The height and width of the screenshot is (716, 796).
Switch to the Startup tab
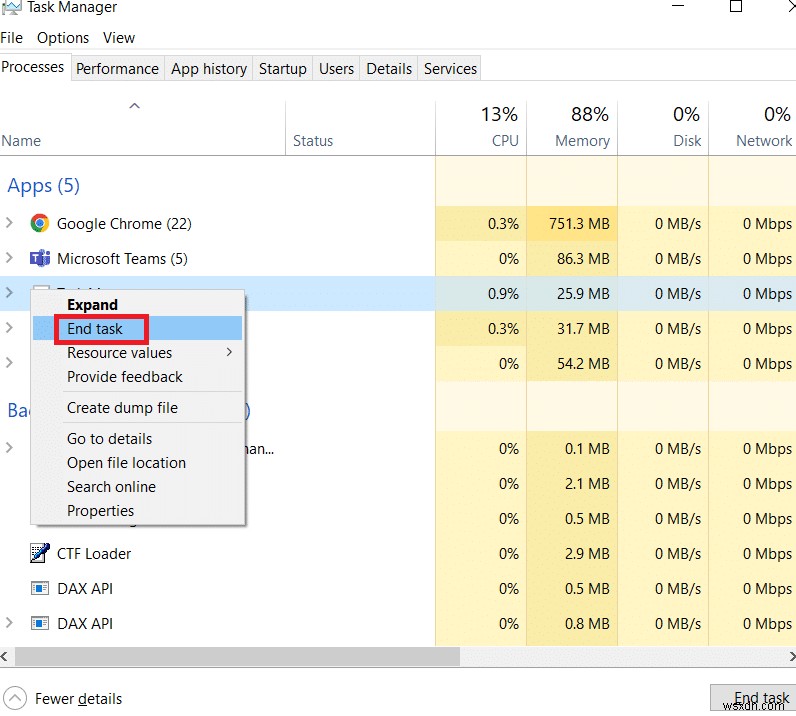[283, 69]
